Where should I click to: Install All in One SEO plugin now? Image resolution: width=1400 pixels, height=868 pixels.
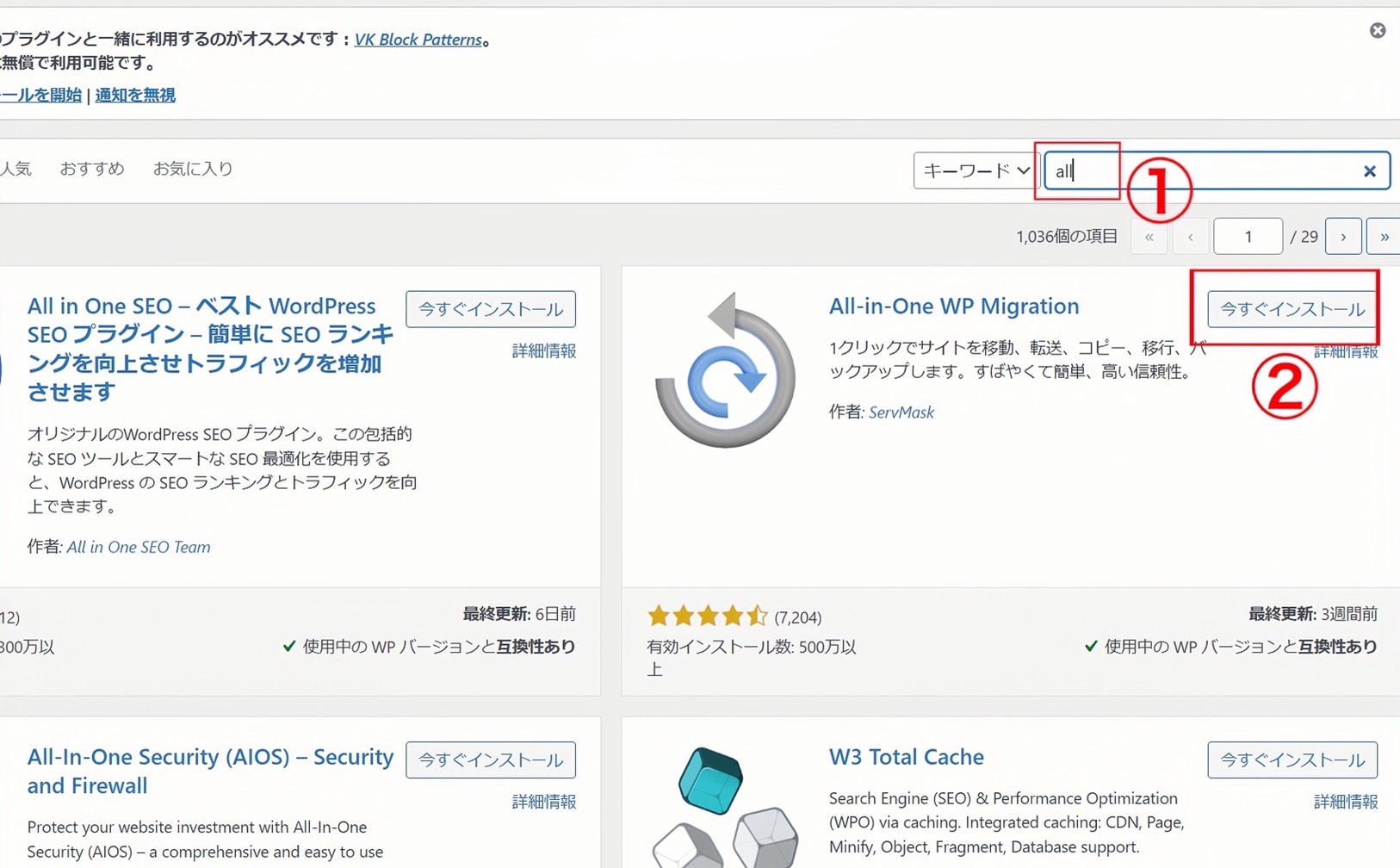491,309
